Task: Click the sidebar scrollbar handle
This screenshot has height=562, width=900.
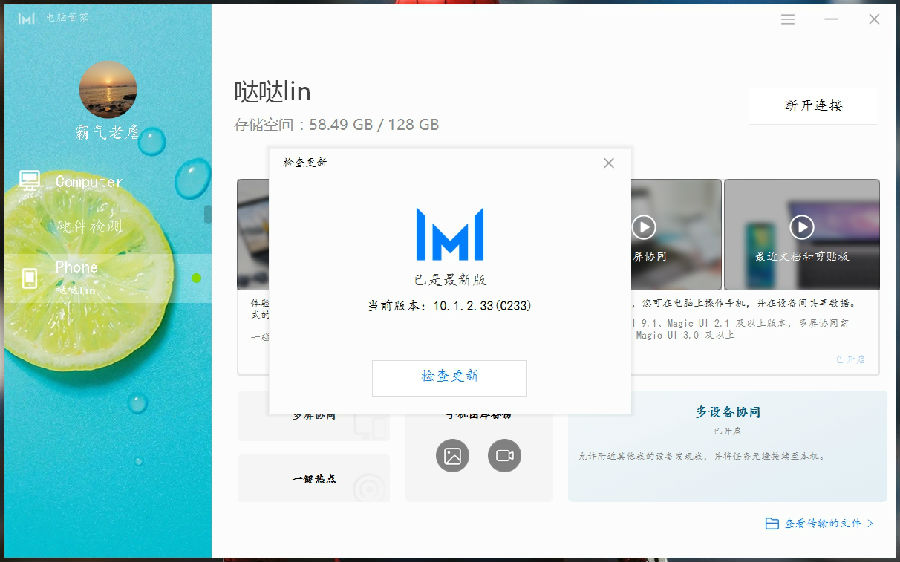Action: click(x=208, y=214)
